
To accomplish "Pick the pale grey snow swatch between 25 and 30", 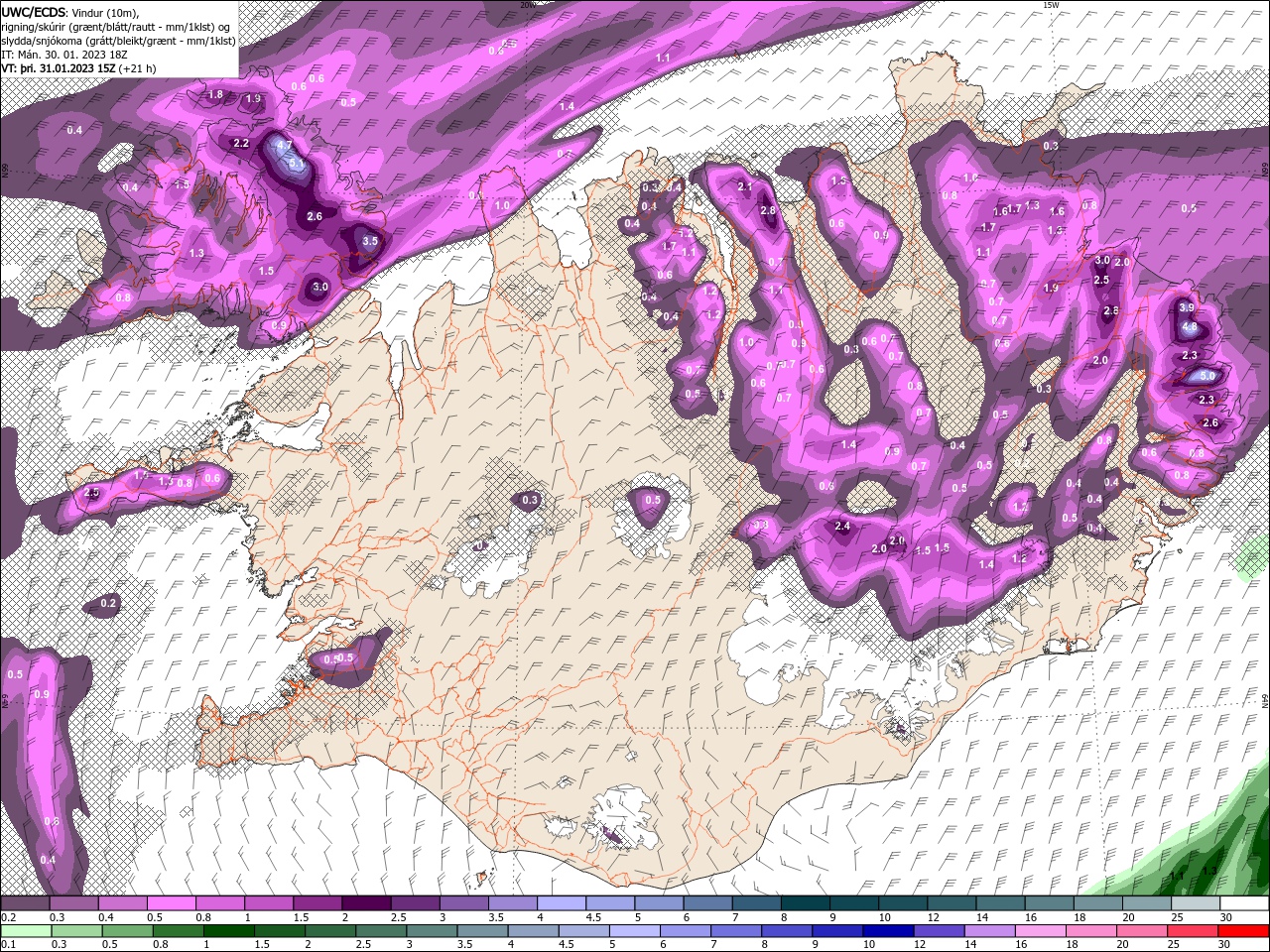I will 1197,903.
